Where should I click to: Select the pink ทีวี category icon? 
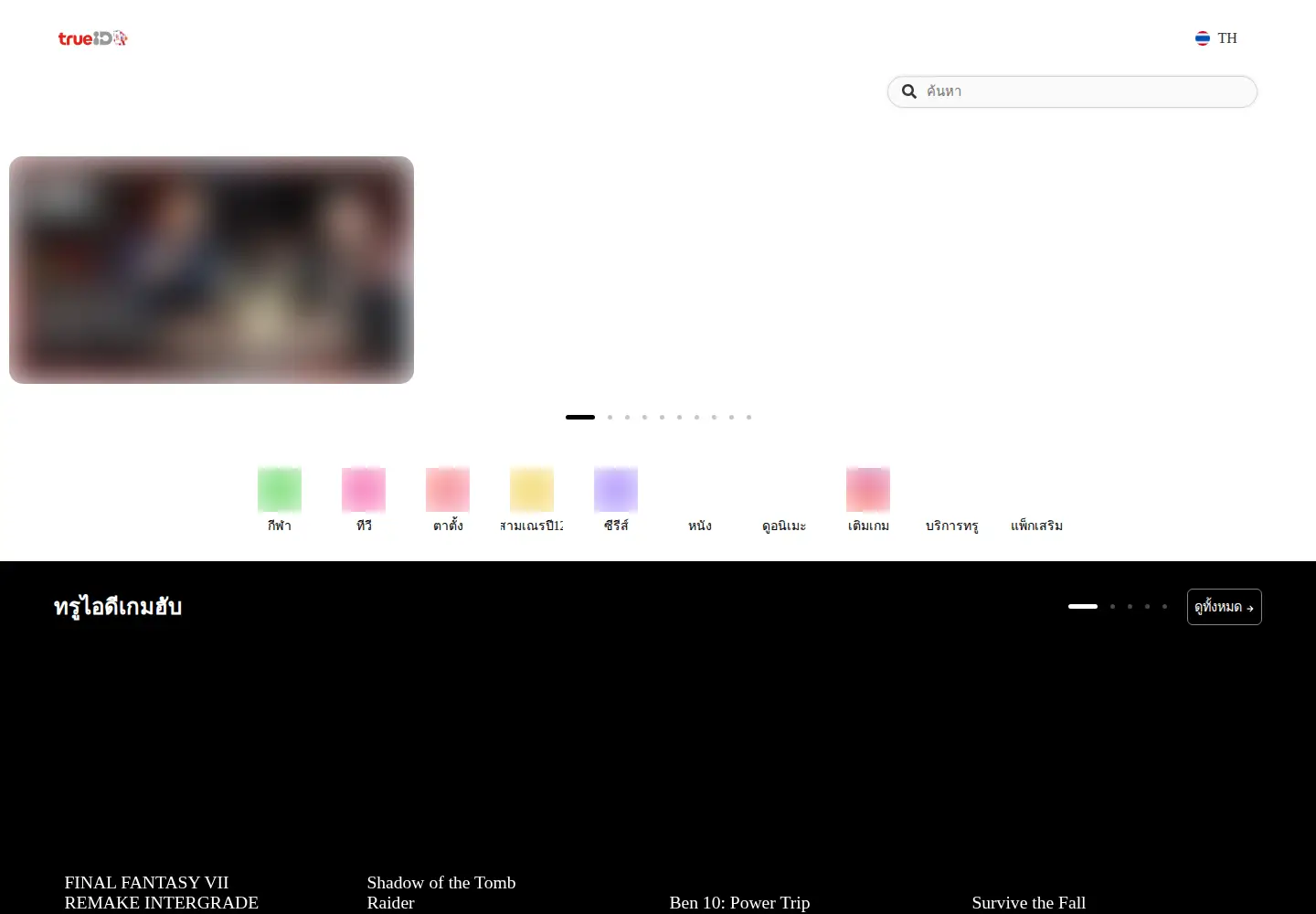(x=364, y=489)
